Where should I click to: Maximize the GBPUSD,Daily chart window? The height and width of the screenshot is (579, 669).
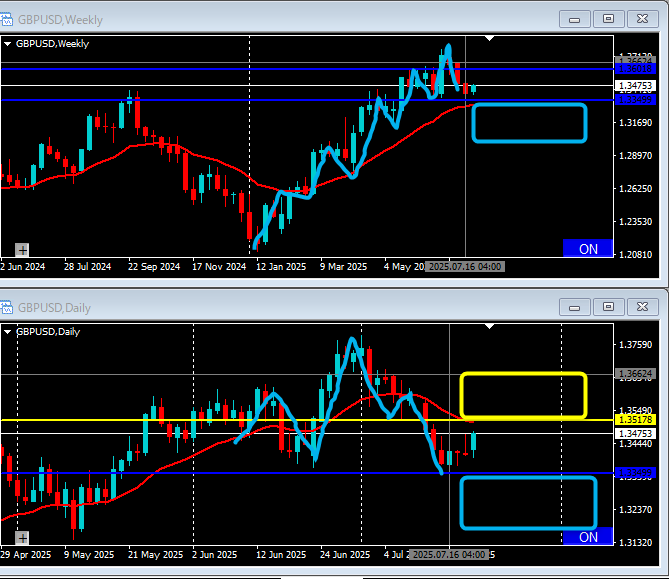(x=608, y=307)
